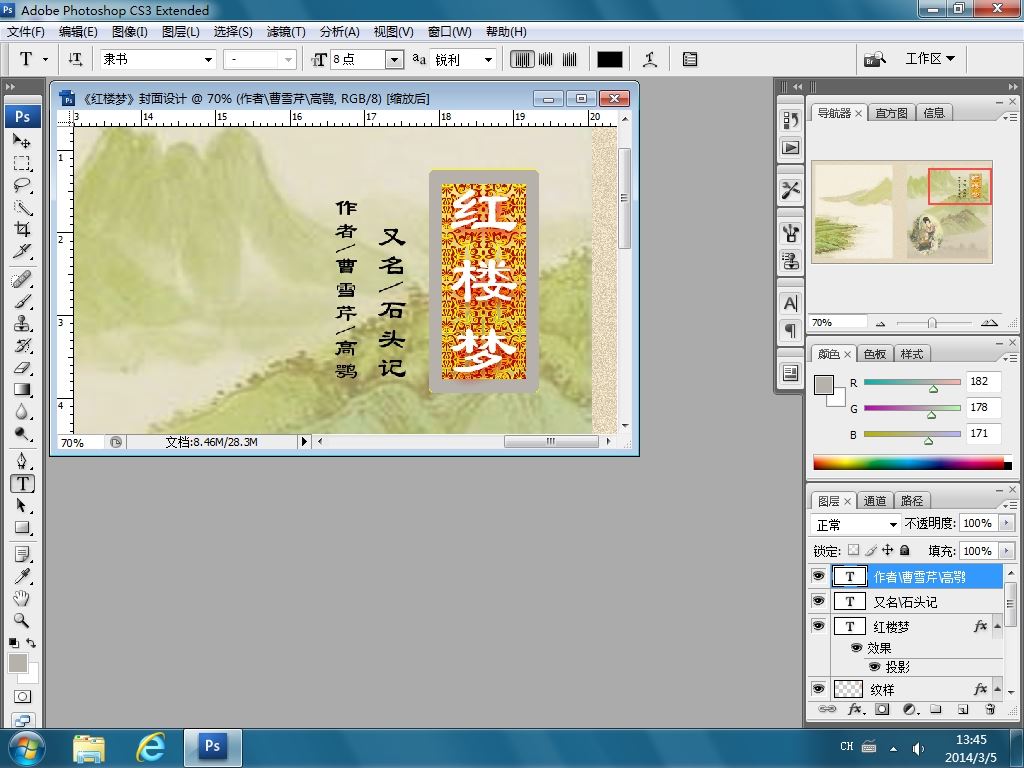Open Internet Explorer from the taskbar
This screenshot has height=768, width=1024.
pos(151,746)
